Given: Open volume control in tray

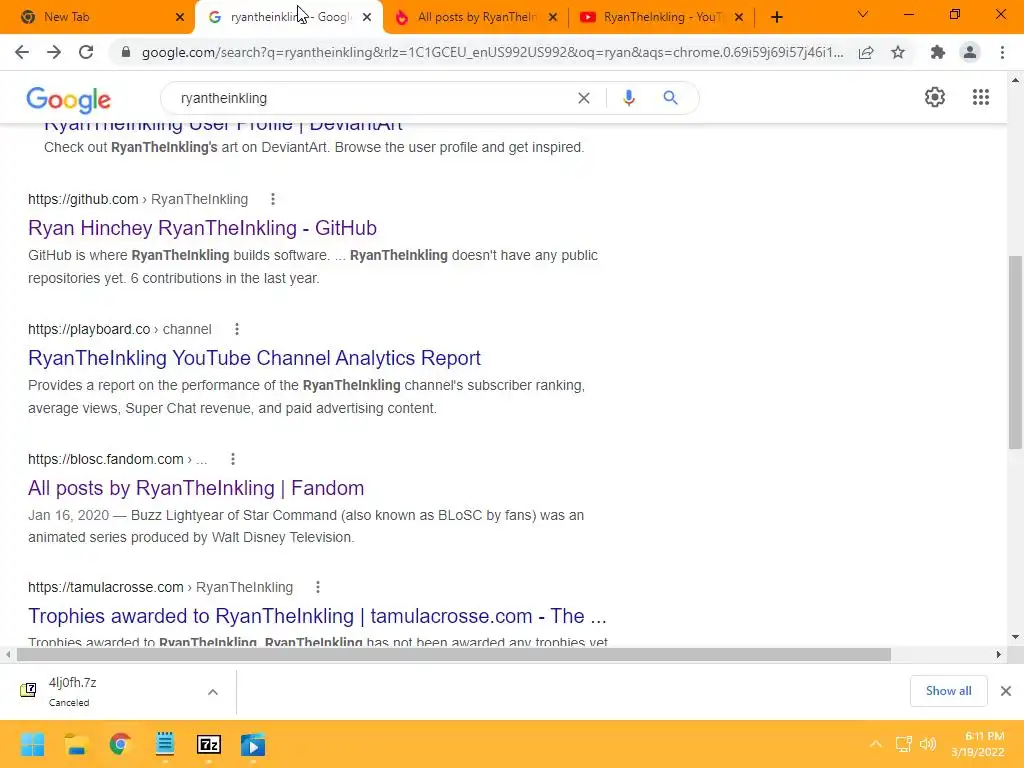Looking at the screenshot, I should pyautogui.click(x=928, y=744).
